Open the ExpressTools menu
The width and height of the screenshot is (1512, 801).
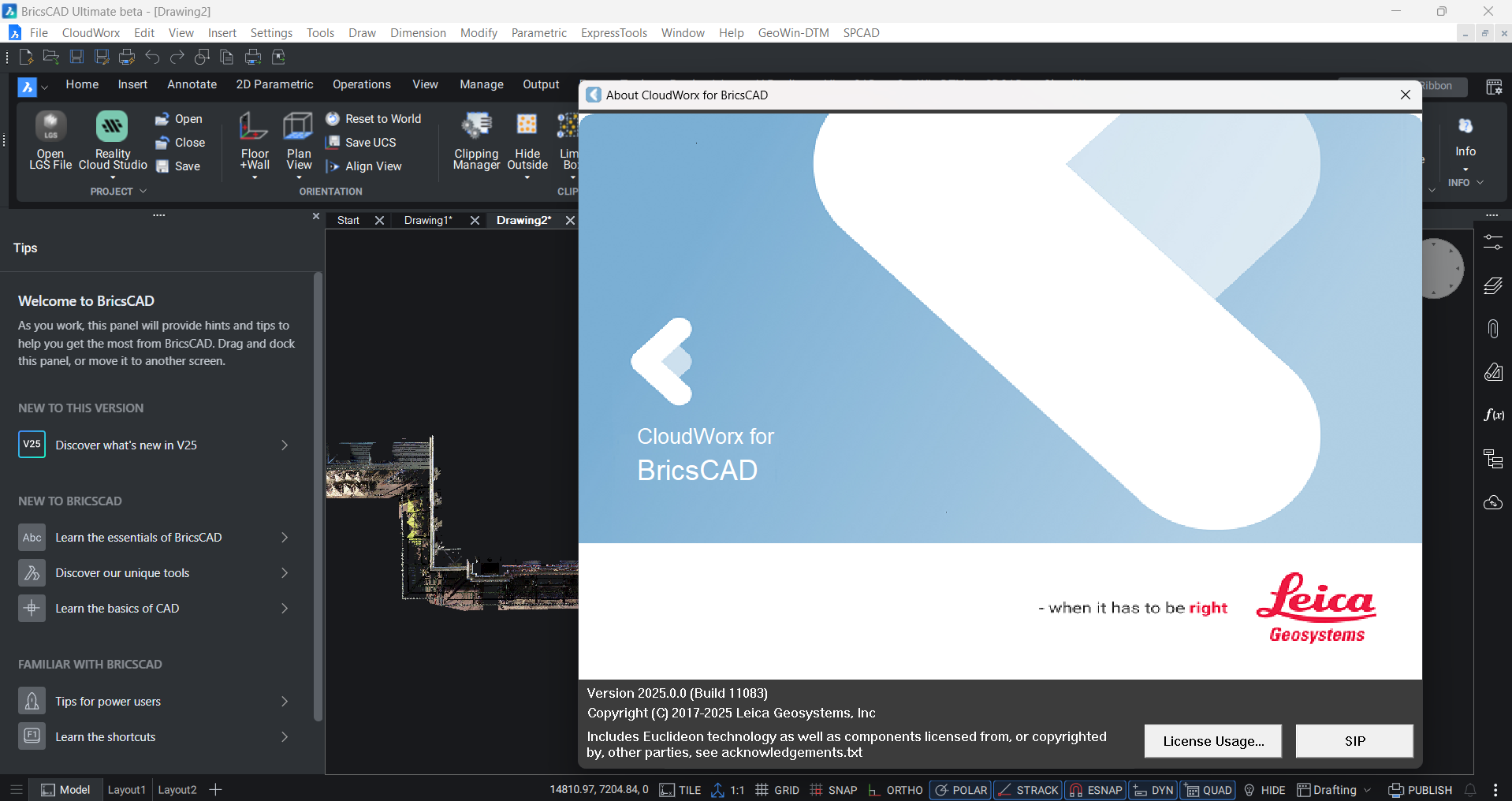pos(614,33)
